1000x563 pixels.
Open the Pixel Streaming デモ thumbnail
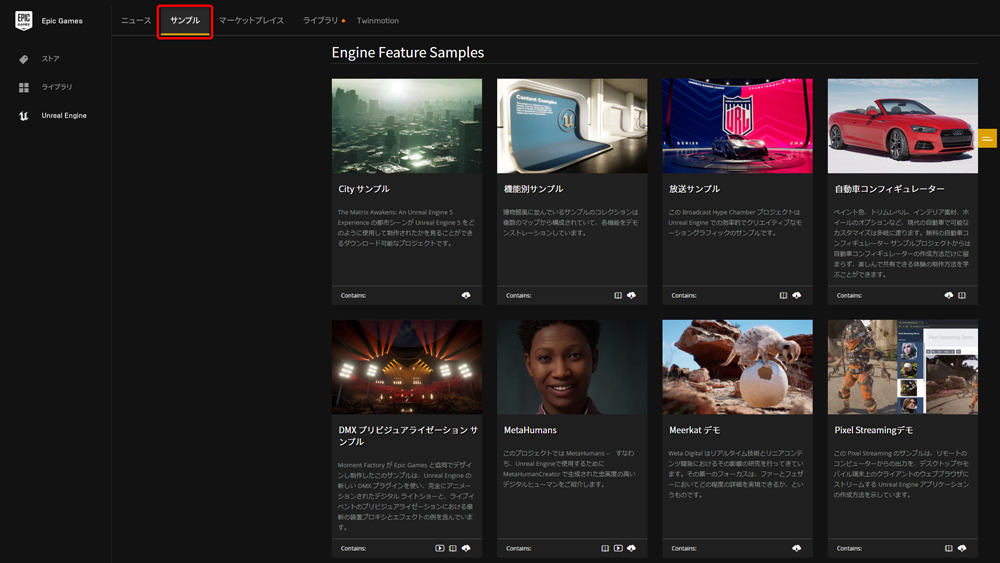tap(902, 367)
